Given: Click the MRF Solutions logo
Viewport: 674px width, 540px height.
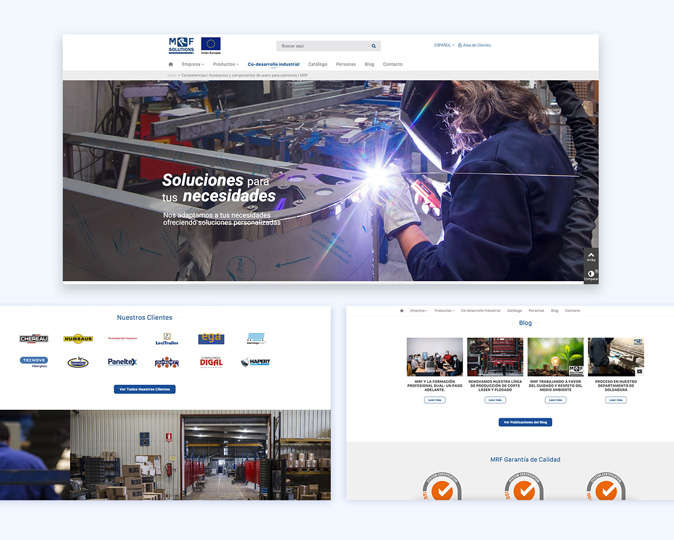Looking at the screenshot, I should coord(181,45).
